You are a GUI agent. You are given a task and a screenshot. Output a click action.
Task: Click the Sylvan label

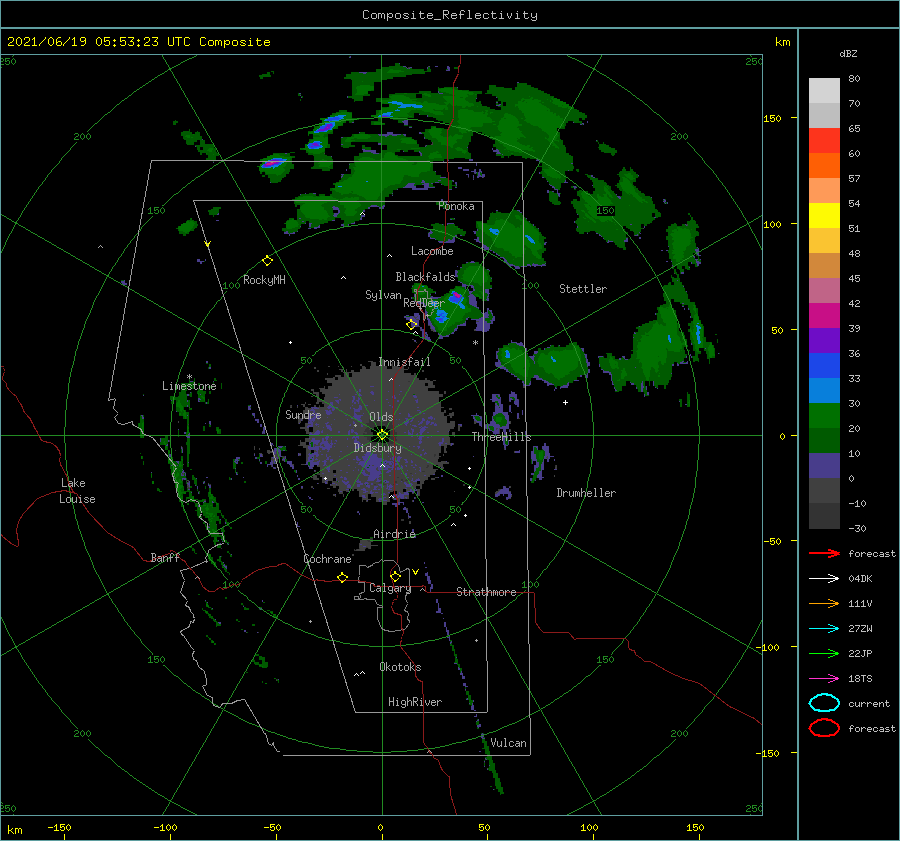(x=383, y=295)
